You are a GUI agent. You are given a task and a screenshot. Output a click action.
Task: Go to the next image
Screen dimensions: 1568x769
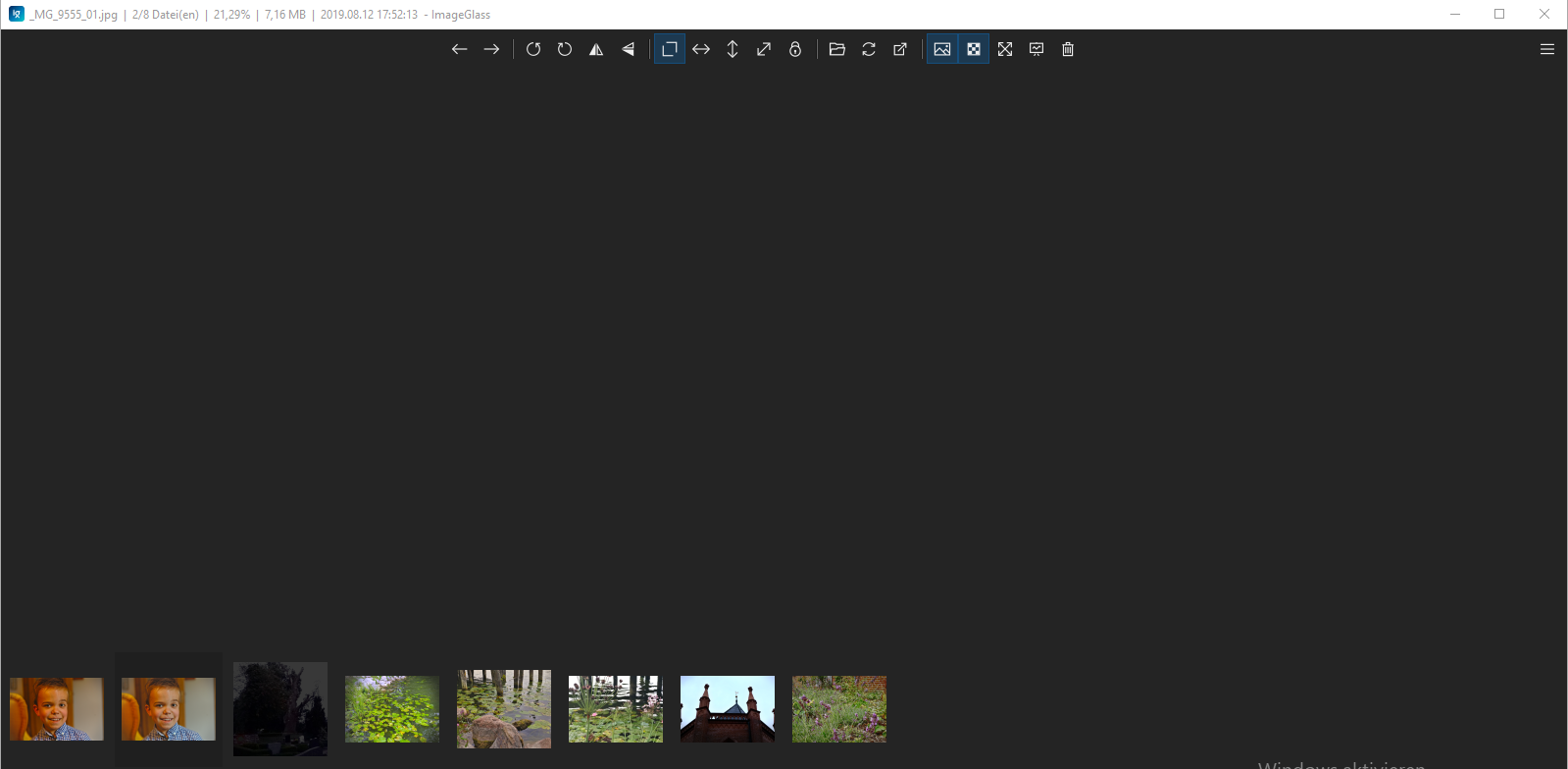(x=491, y=49)
